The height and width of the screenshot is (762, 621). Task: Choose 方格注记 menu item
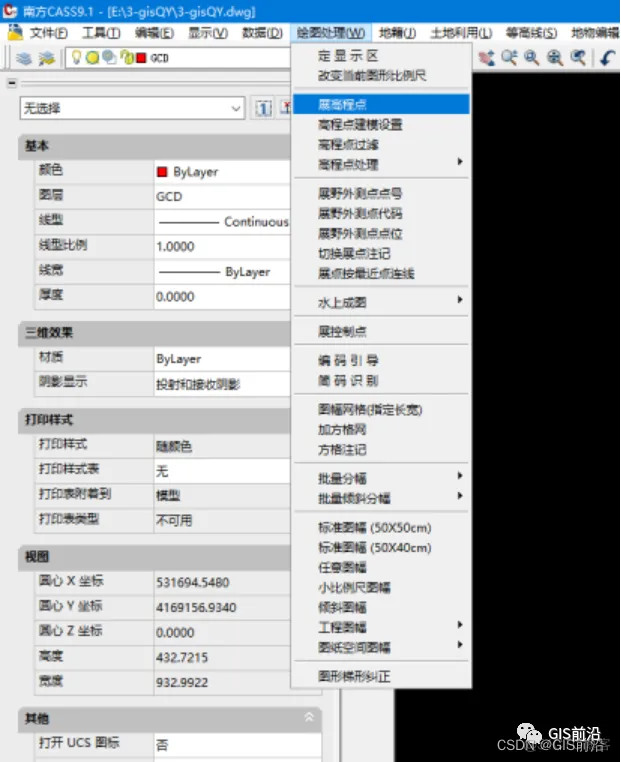pyautogui.click(x=381, y=450)
